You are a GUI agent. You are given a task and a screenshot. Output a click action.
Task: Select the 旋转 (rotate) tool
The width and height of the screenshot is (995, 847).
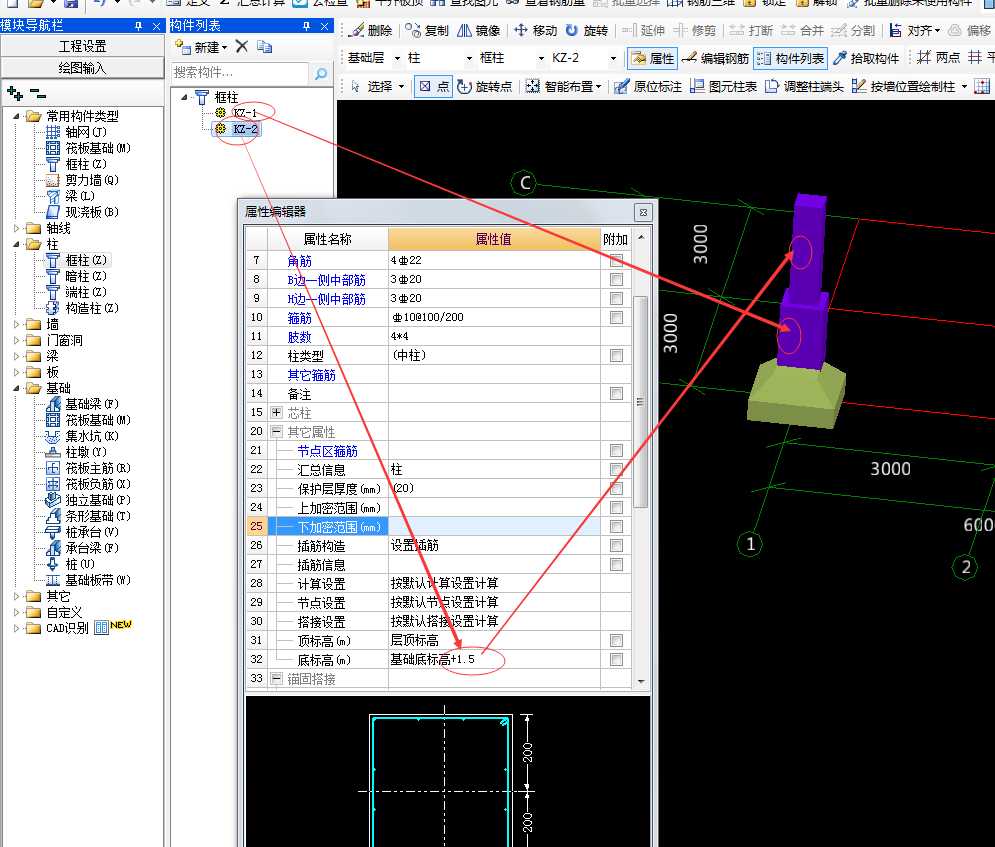[x=586, y=30]
